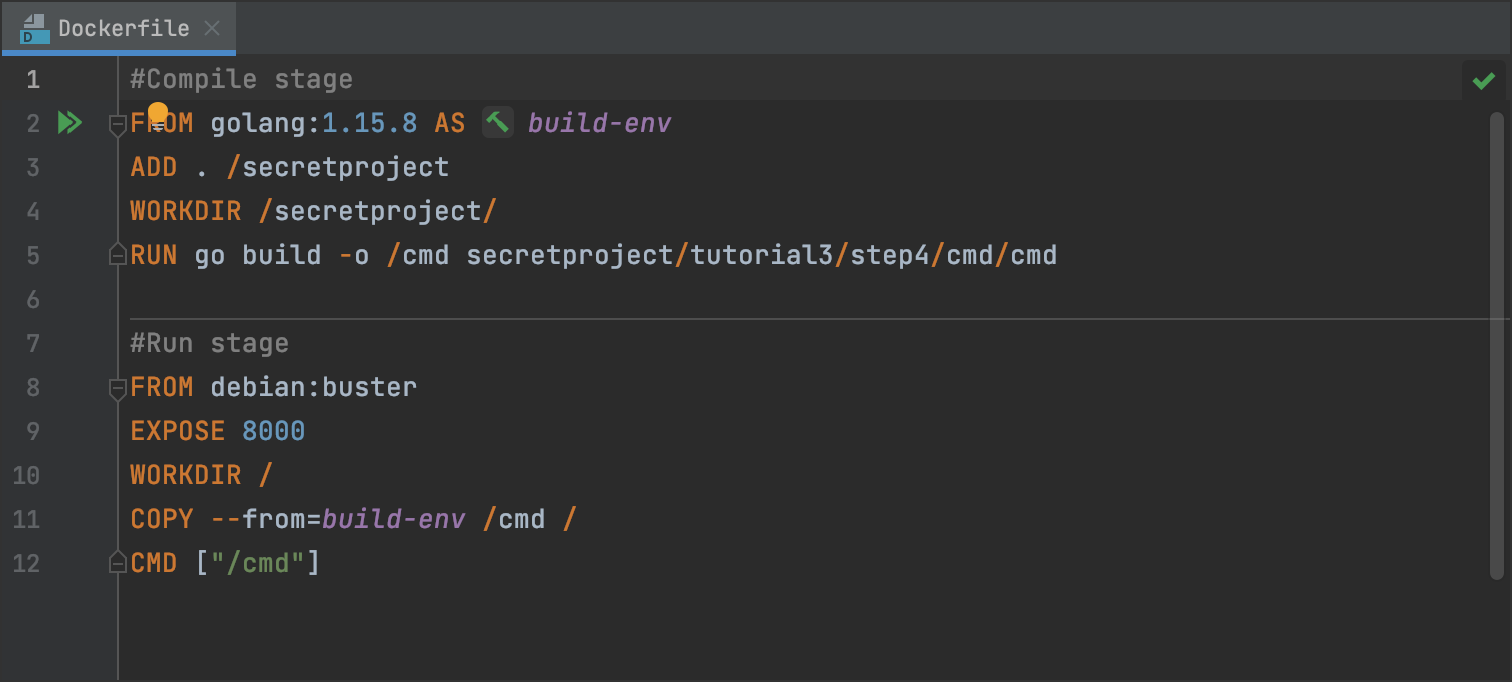Place cursor in '#Compile stage' comment
The height and width of the screenshot is (682, 1512).
[x=241, y=79]
